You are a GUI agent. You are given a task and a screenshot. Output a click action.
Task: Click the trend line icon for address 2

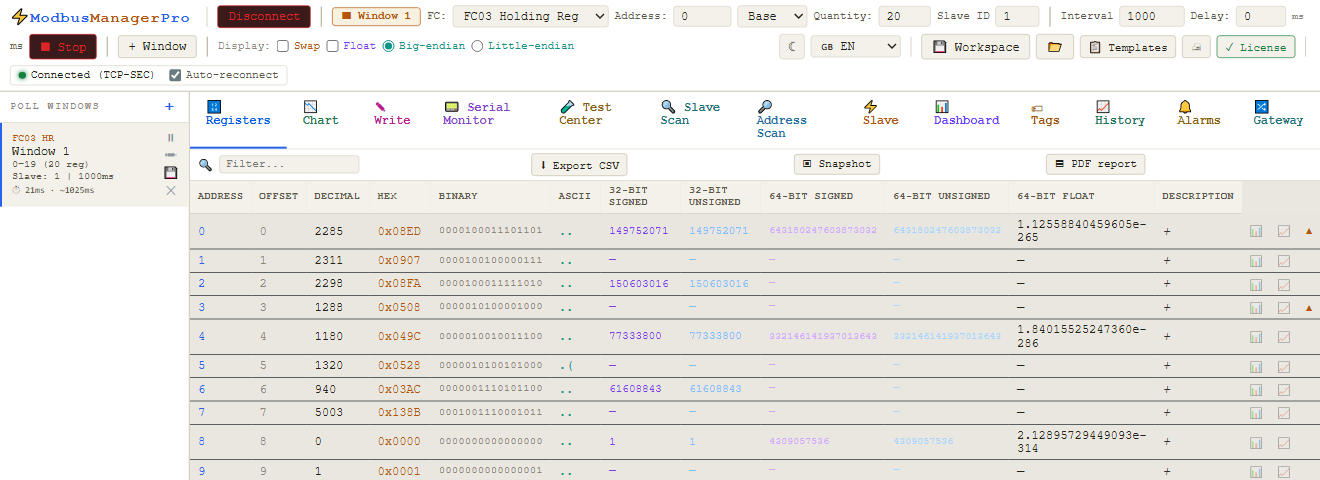1284,284
